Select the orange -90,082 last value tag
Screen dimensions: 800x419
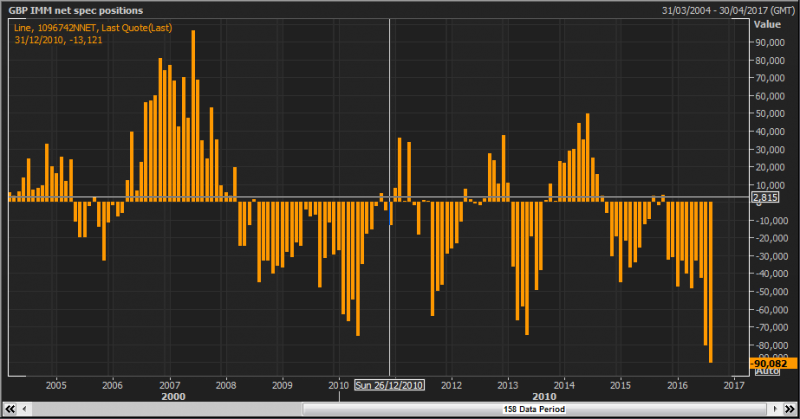(x=765, y=363)
